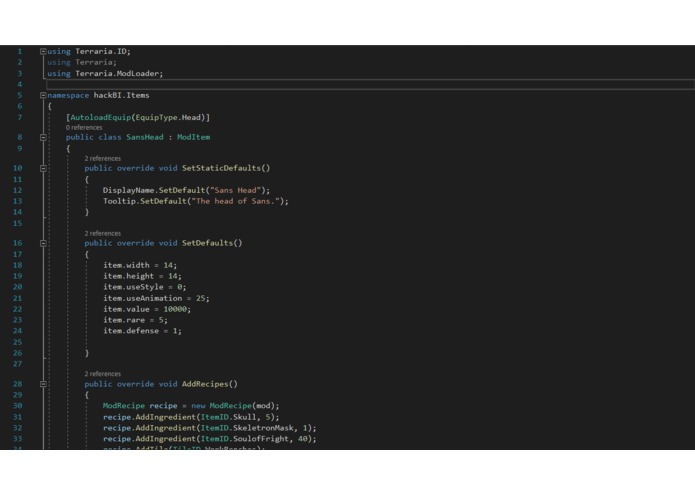Click 'ItemID.Skull, 5' ingredient line
This screenshot has height=494, width=695.
coord(191,417)
